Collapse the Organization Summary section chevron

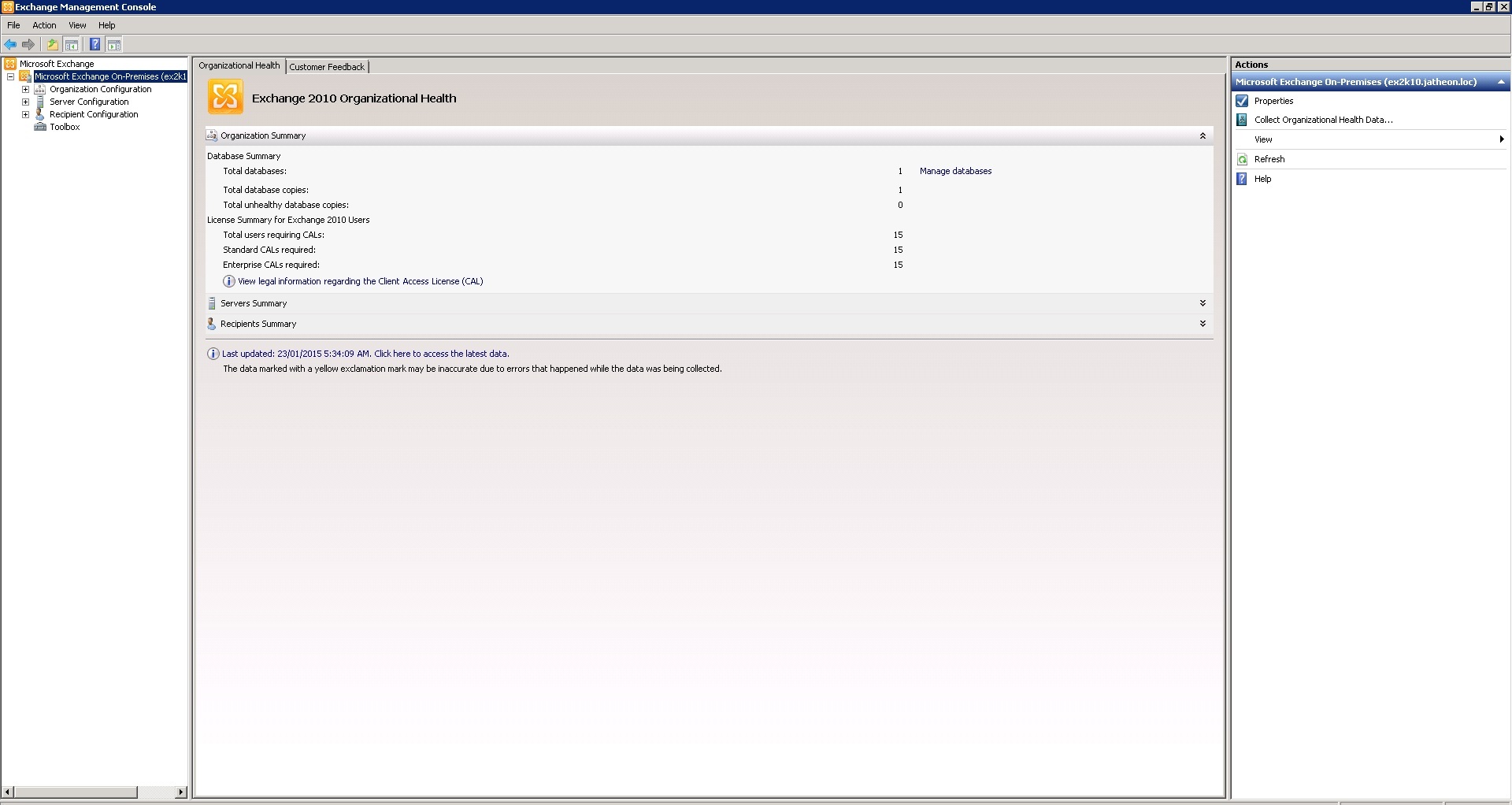pos(1203,135)
